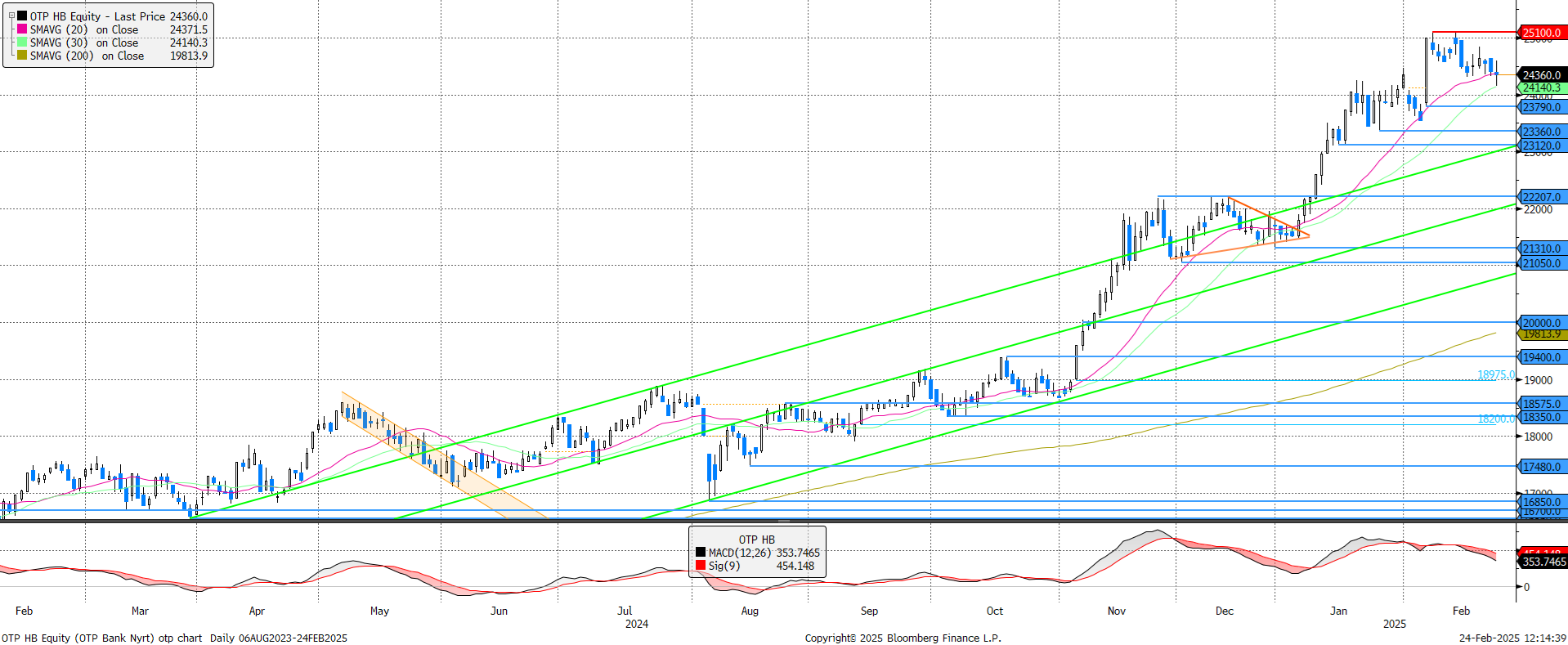Click the 22000 axis tick label
This screenshot has height=645, width=1568.
pyautogui.click(x=1538, y=209)
